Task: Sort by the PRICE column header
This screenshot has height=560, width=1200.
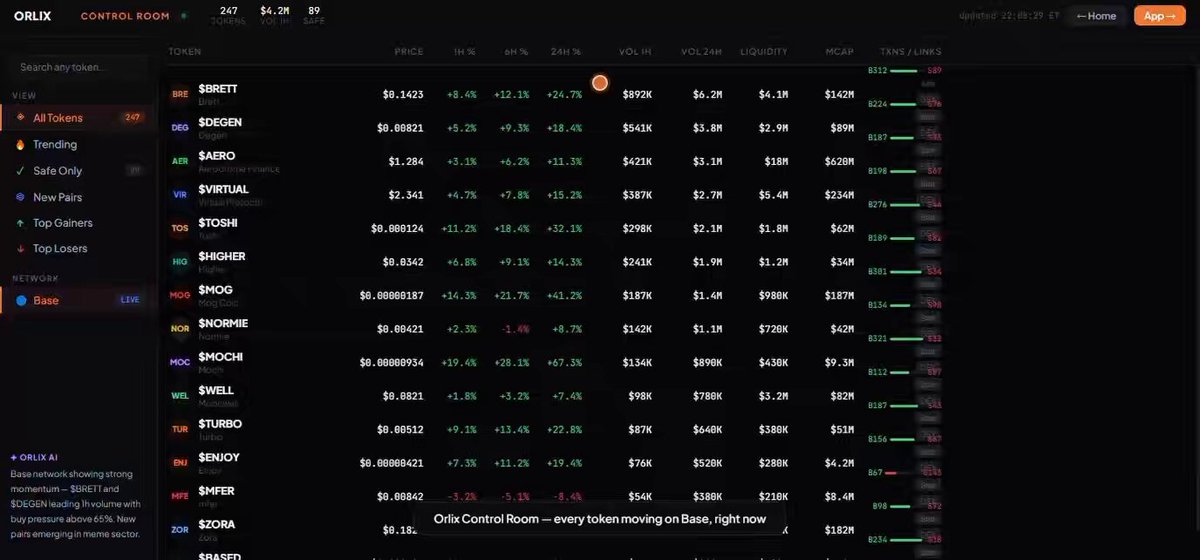Action: (x=408, y=51)
